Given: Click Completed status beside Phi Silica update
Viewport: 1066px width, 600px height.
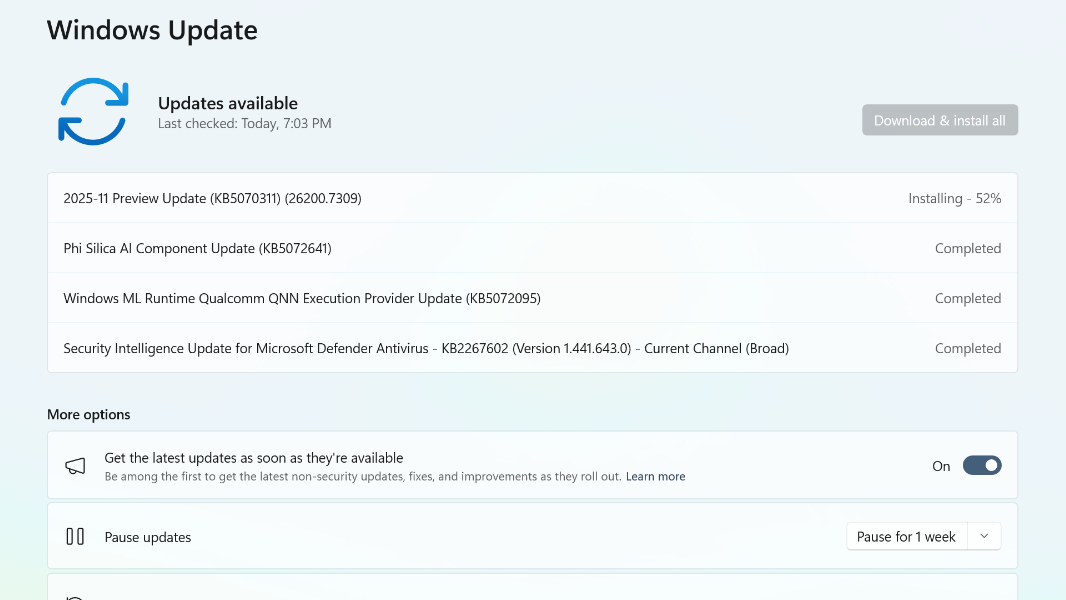Looking at the screenshot, I should coord(967,248).
